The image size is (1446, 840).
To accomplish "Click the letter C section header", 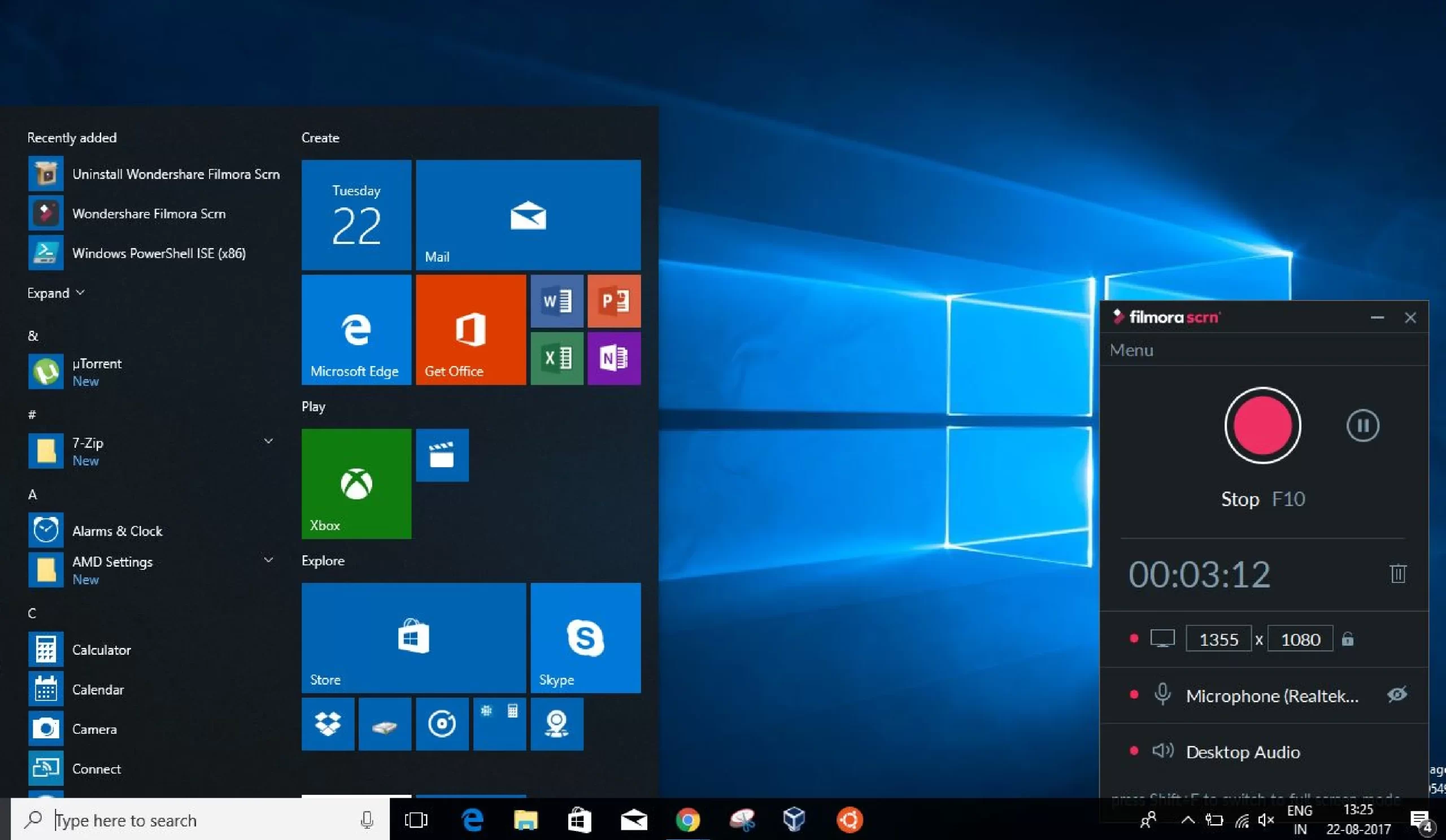I will pos(32,613).
